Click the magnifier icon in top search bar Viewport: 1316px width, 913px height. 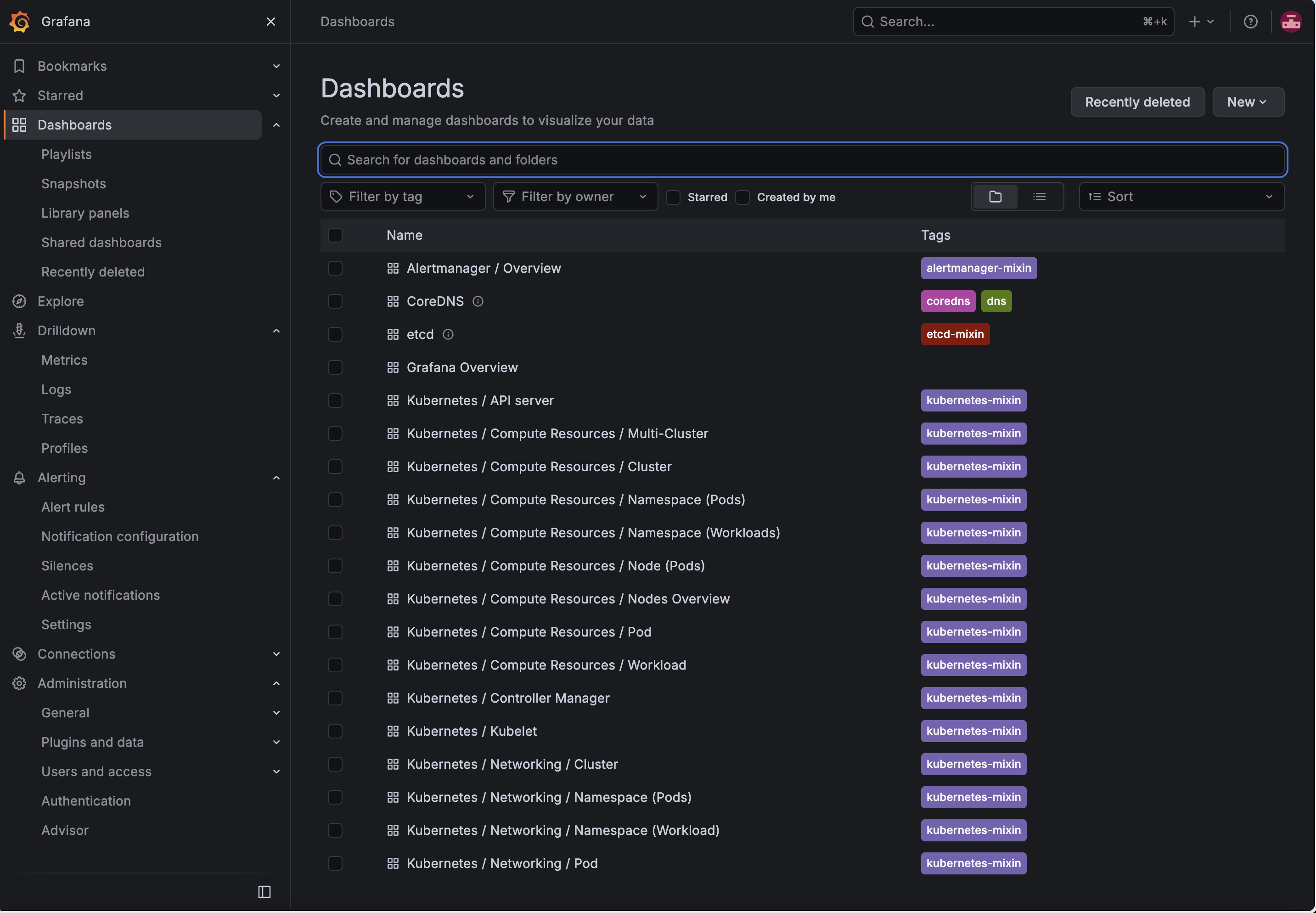click(x=867, y=22)
